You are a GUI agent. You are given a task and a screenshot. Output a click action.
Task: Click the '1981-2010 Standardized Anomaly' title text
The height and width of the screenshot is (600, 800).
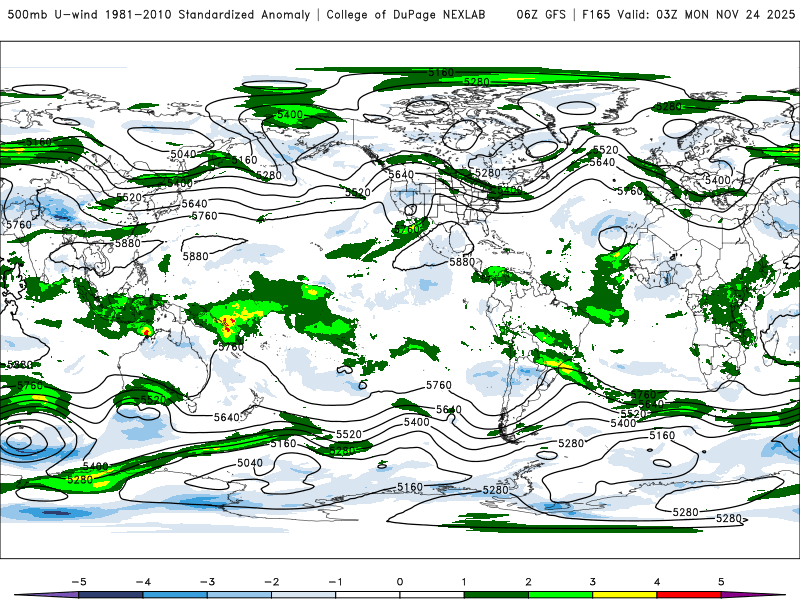207,14
